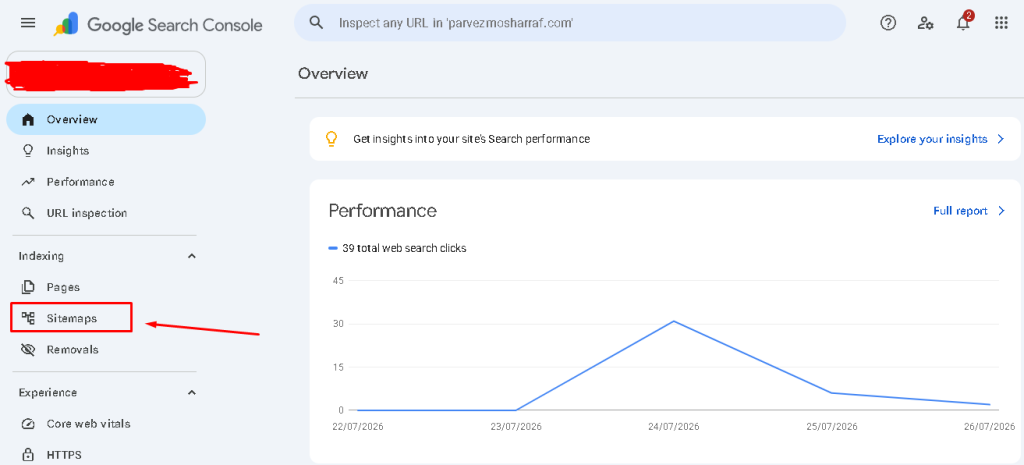Open Core web vitals in sidebar
The image size is (1024, 465).
(88, 424)
